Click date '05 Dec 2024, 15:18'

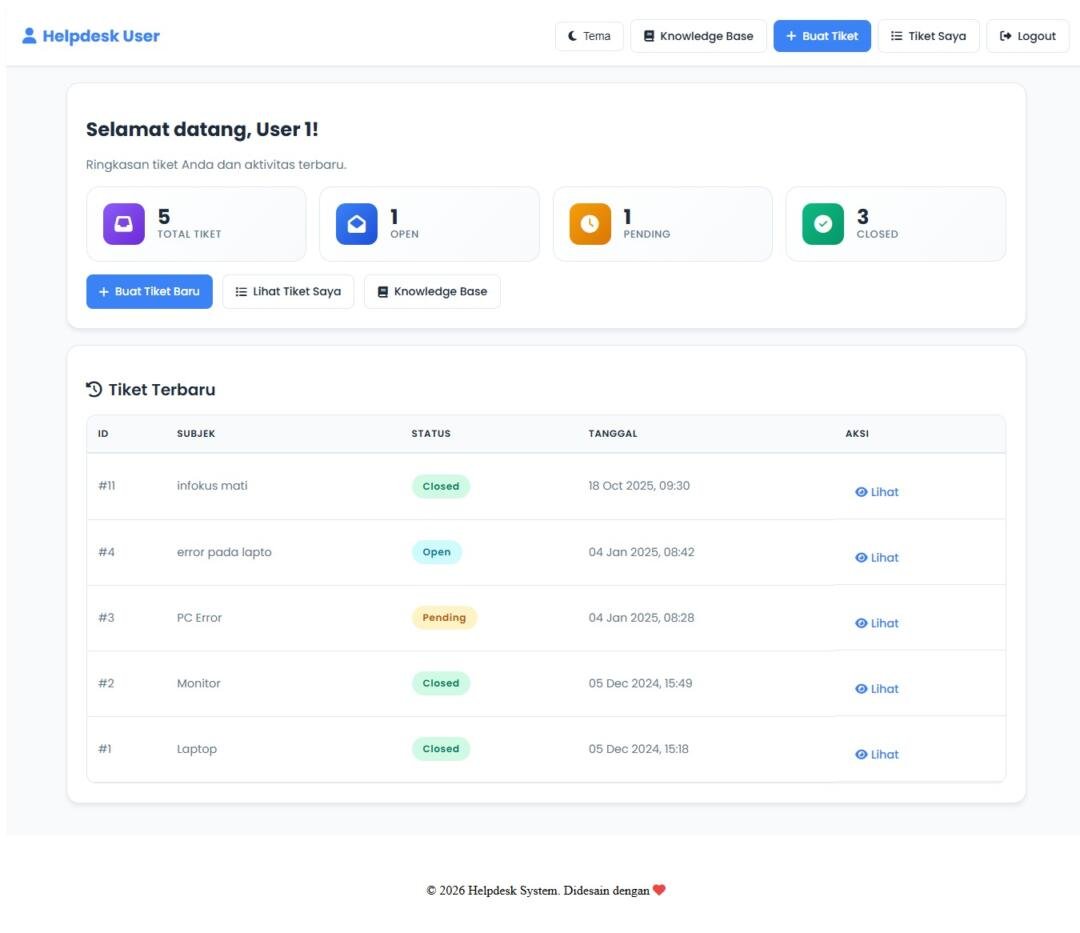point(638,748)
